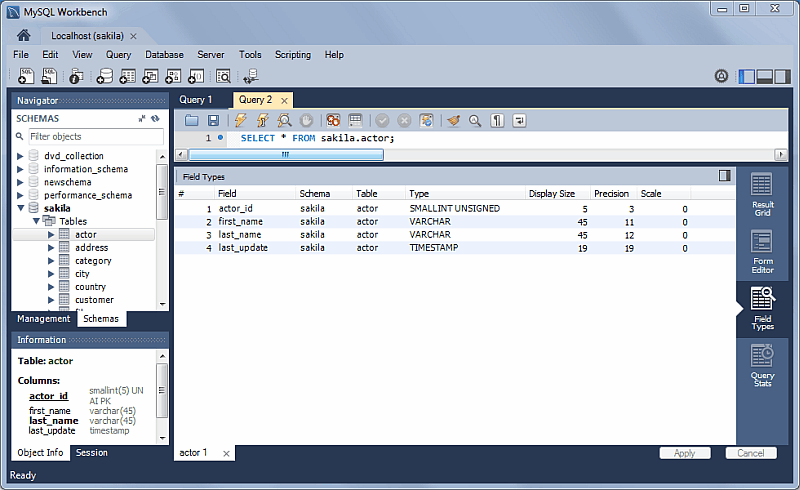Screen dimensions: 800x490
Task: Switch to the Management tab
Action: [x=43, y=319]
